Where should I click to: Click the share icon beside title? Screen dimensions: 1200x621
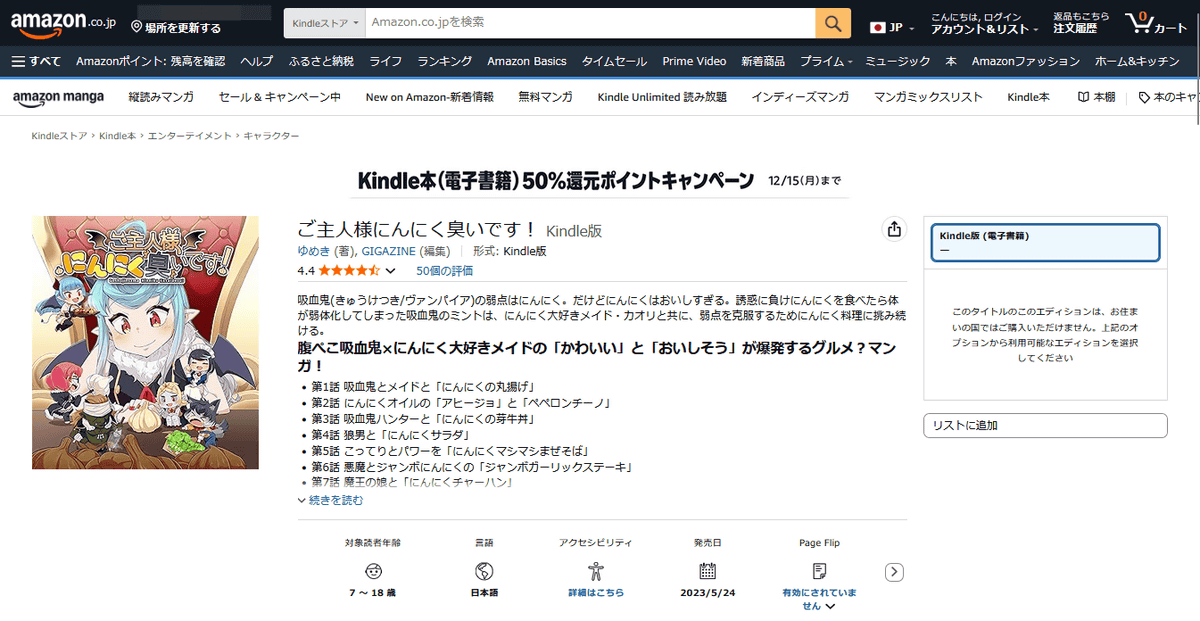point(893,230)
